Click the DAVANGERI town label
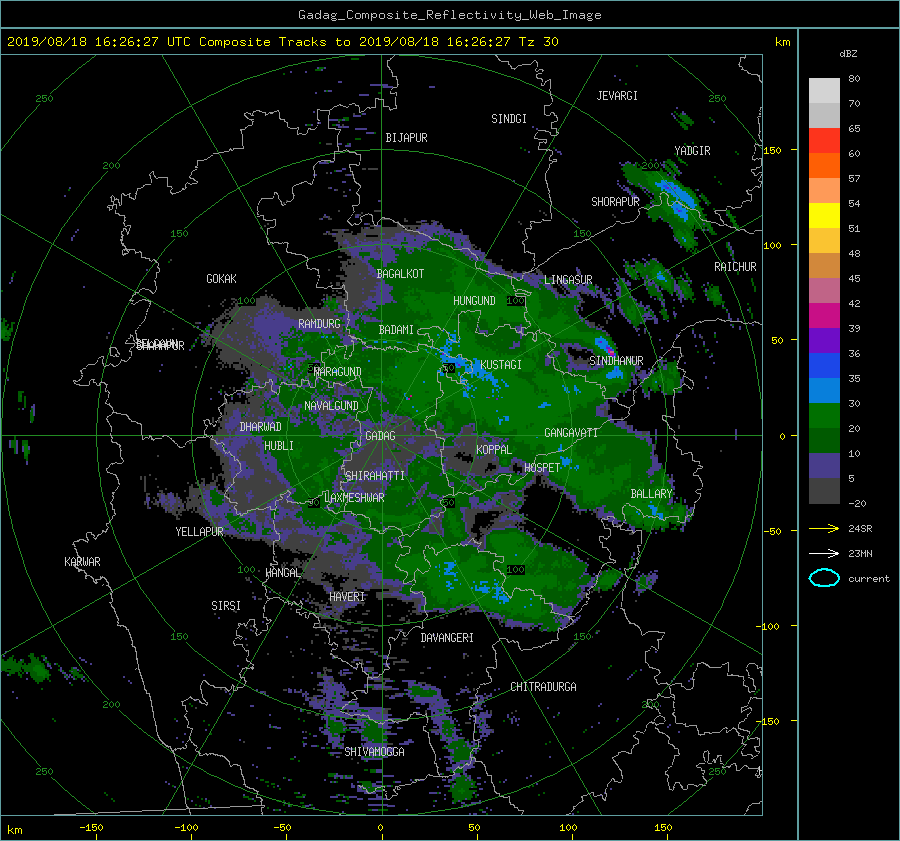Screen dimensions: 900x841 pos(447,638)
